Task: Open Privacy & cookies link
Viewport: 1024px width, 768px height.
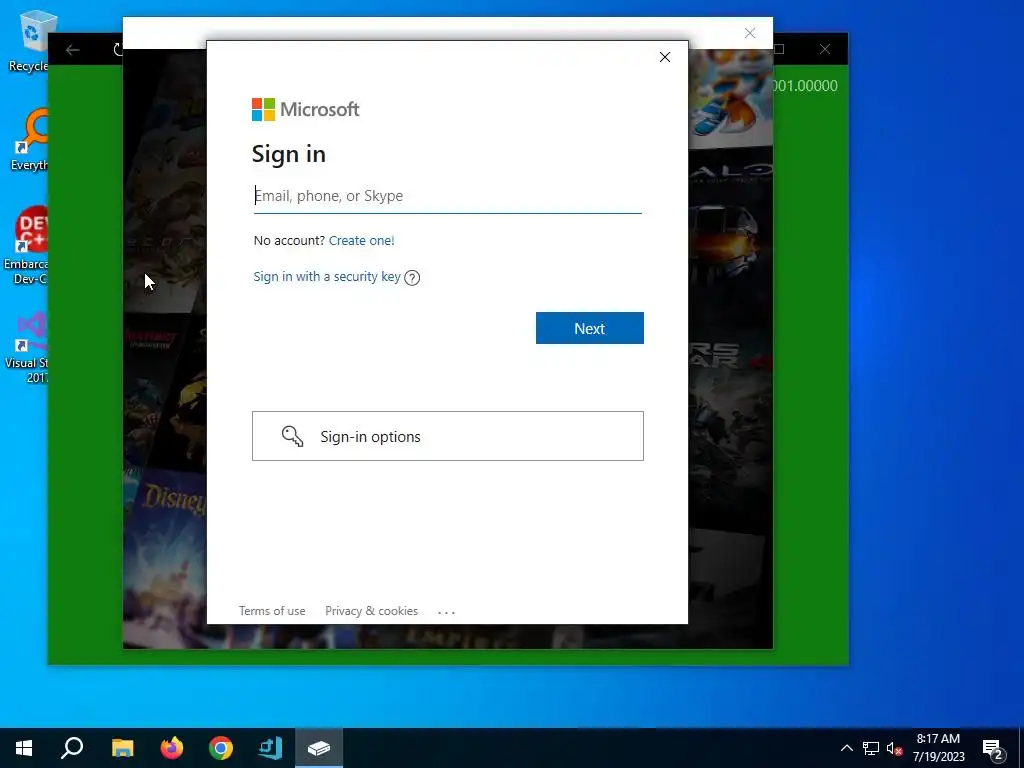Action: coord(372,611)
